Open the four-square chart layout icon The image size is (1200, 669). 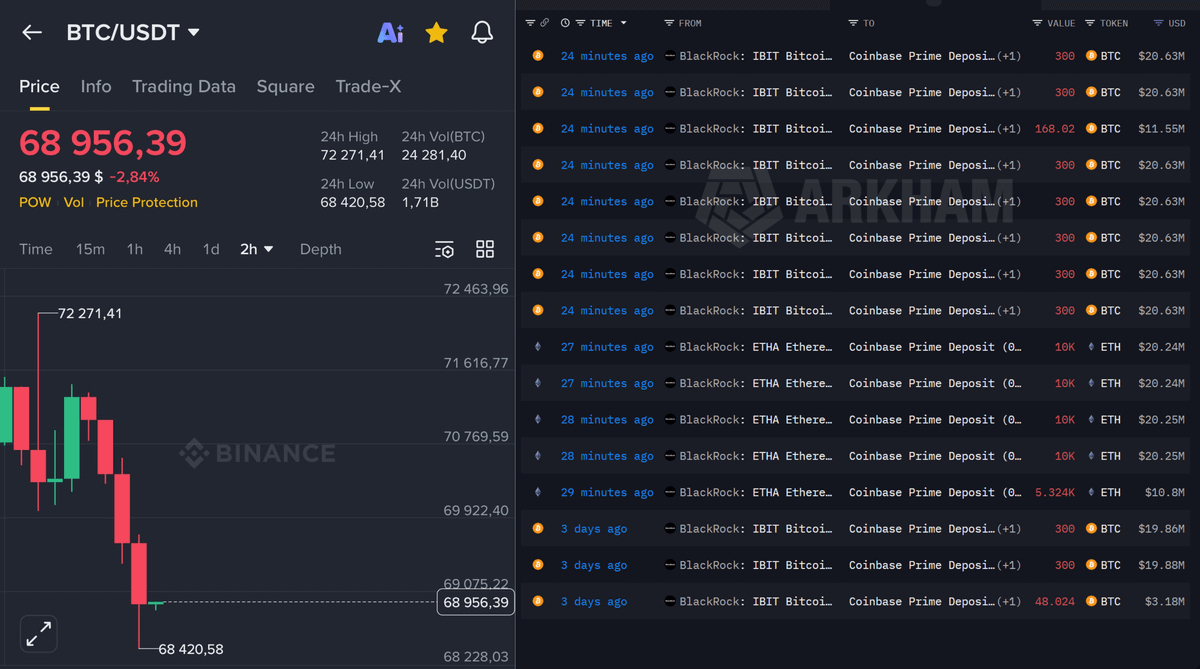pos(485,249)
